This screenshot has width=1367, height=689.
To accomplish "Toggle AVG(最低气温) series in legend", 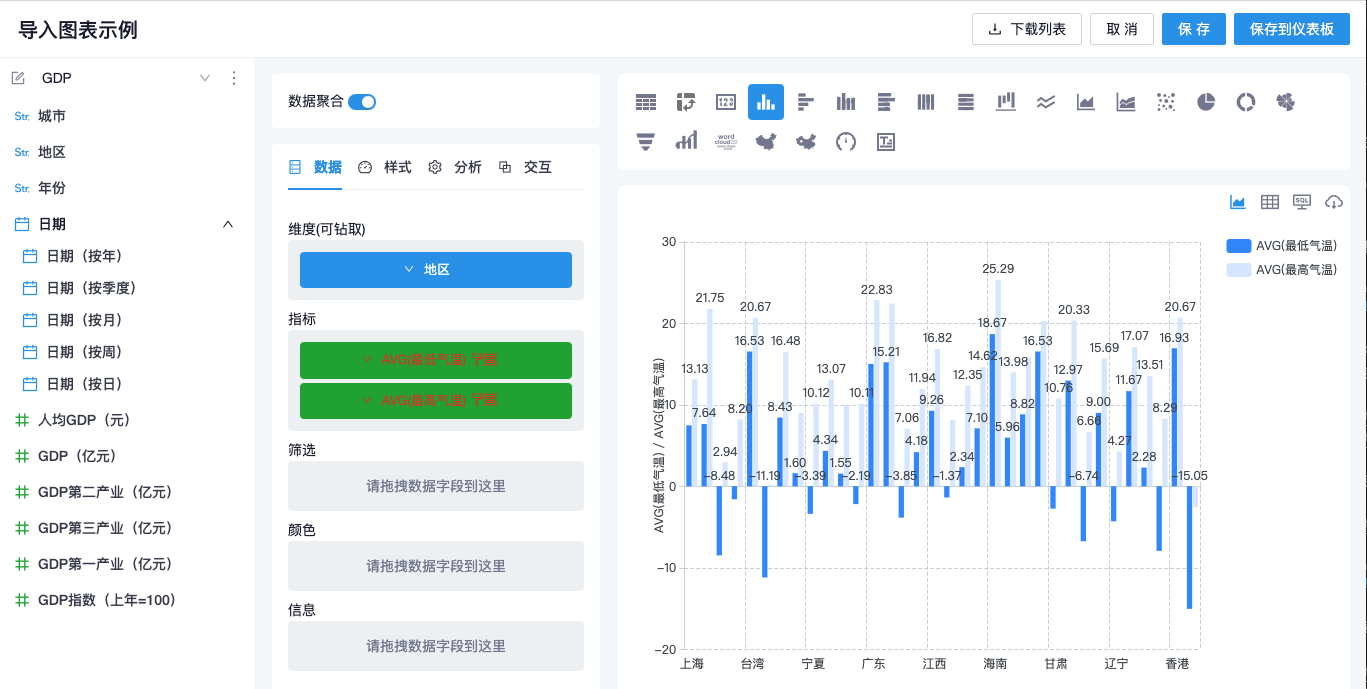I will tap(1281, 246).
